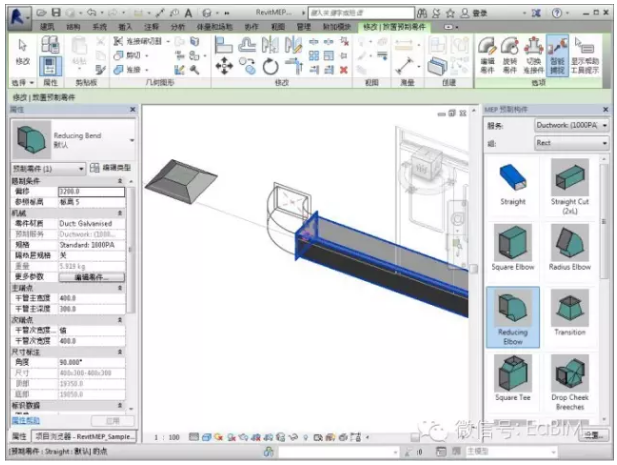Click the Text 'A' icon in quick access toolbar
This screenshot has height=465, width=617.
[188, 13]
